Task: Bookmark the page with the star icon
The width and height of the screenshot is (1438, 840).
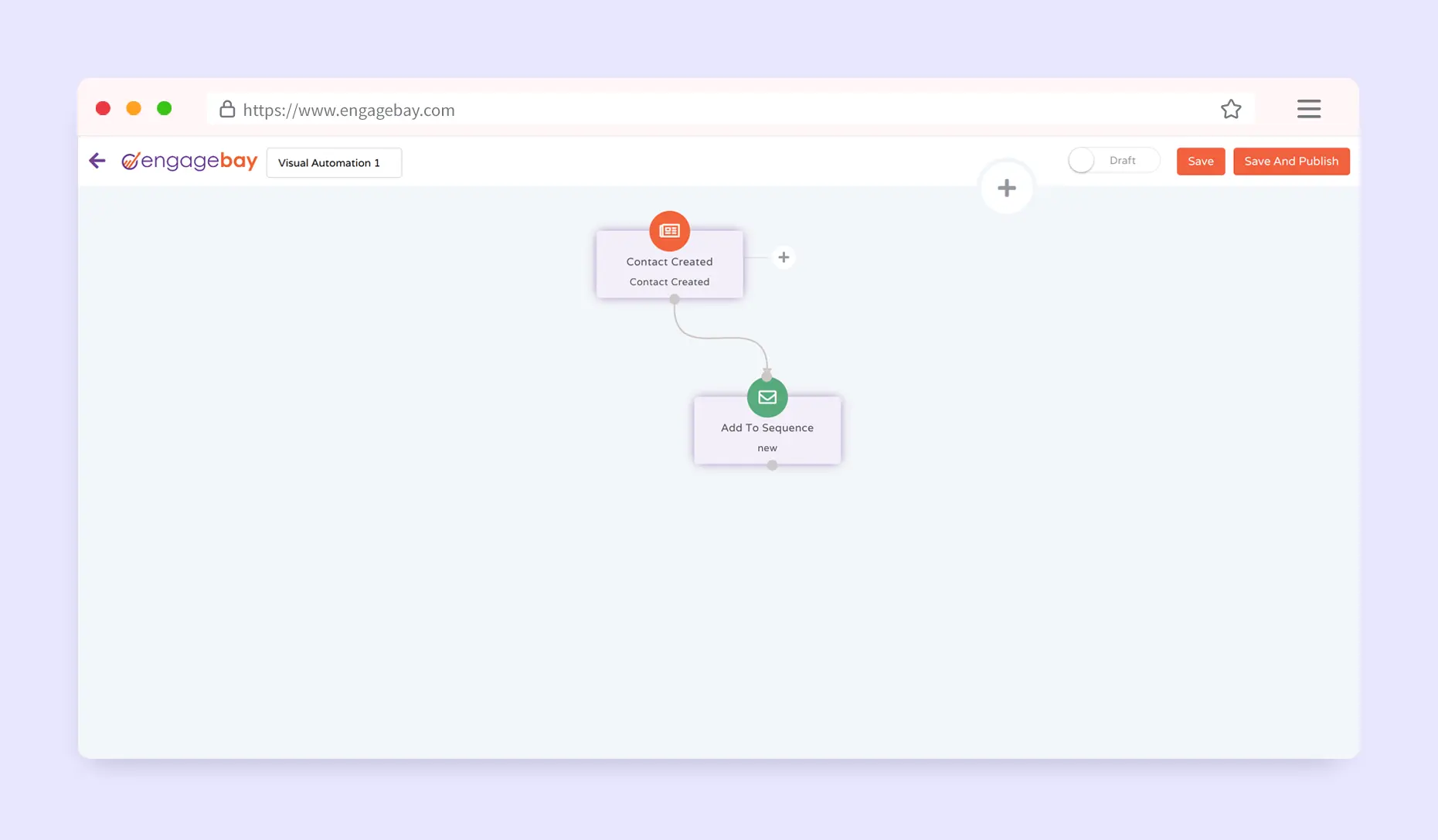Action: coord(1230,109)
